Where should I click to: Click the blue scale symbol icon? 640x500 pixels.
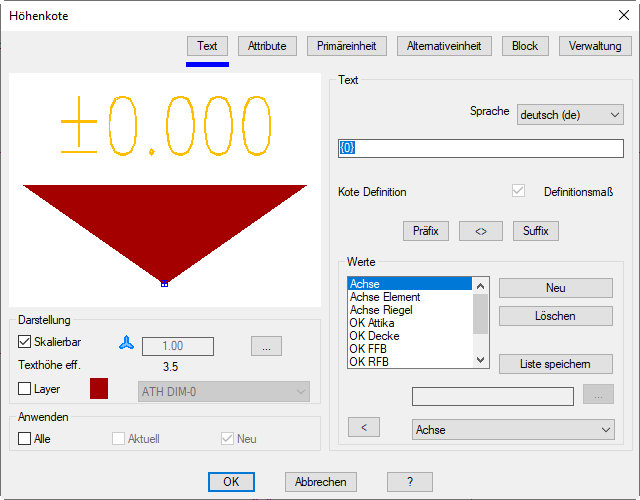[124, 342]
